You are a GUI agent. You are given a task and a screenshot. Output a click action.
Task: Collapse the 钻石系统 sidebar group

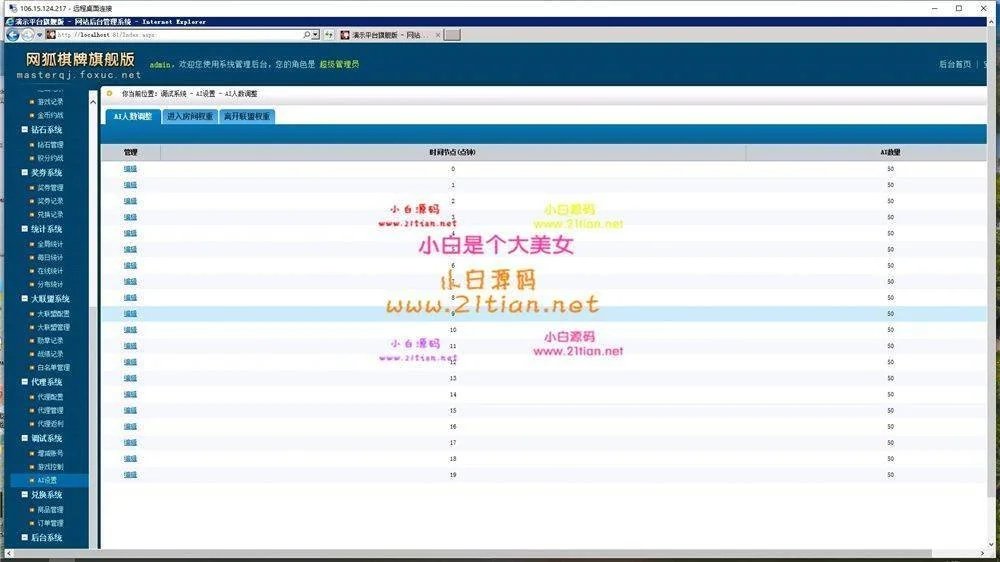[25, 130]
